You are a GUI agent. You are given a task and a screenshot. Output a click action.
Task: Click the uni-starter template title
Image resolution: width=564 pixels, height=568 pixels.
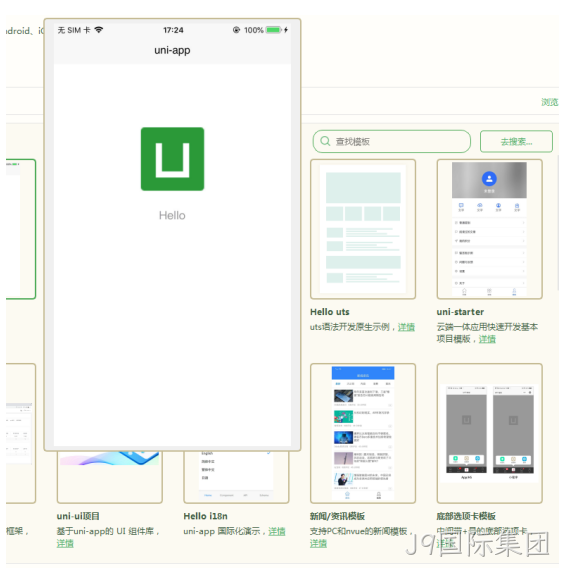pyautogui.click(x=460, y=312)
